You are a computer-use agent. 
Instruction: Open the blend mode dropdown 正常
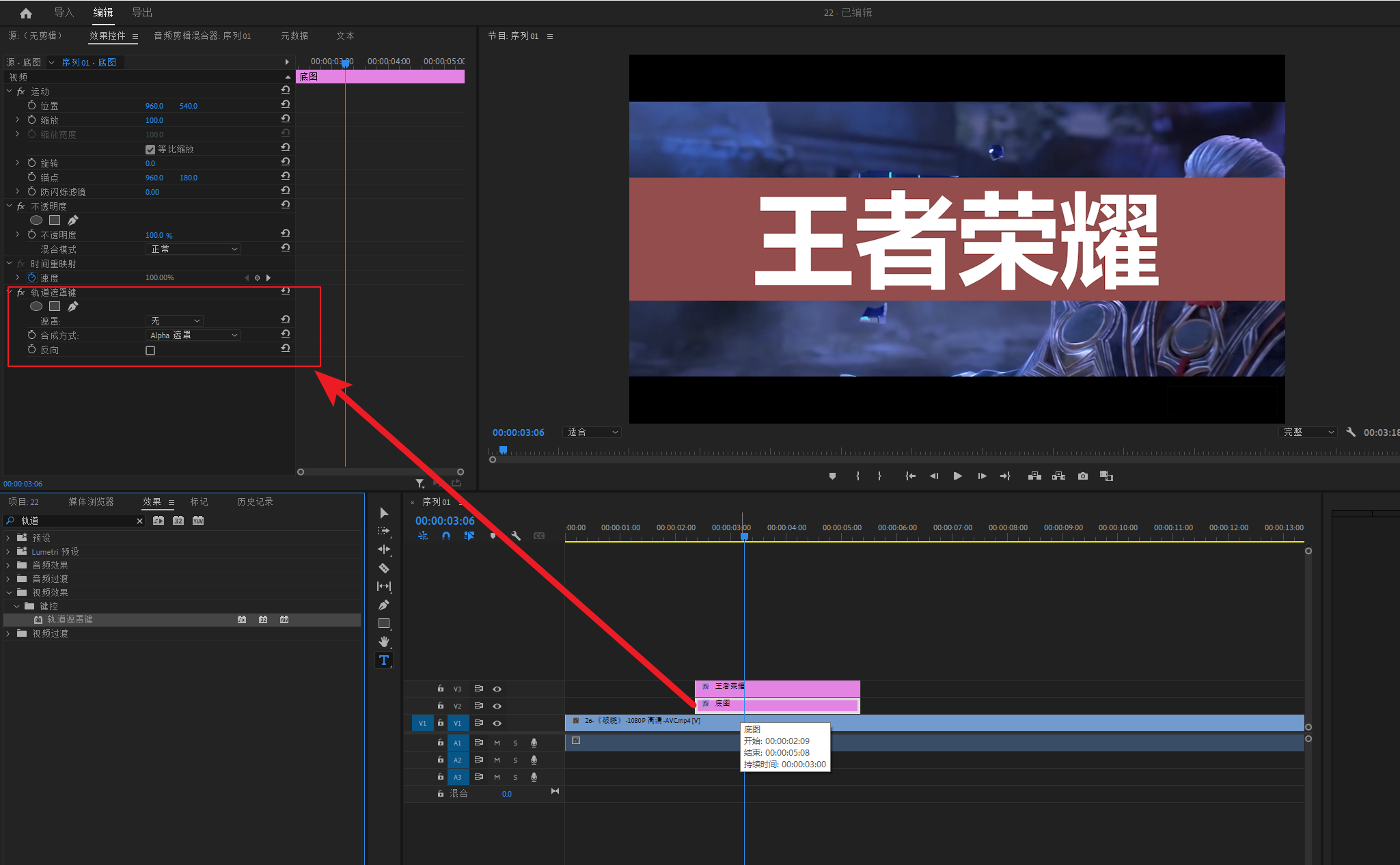[x=193, y=249]
